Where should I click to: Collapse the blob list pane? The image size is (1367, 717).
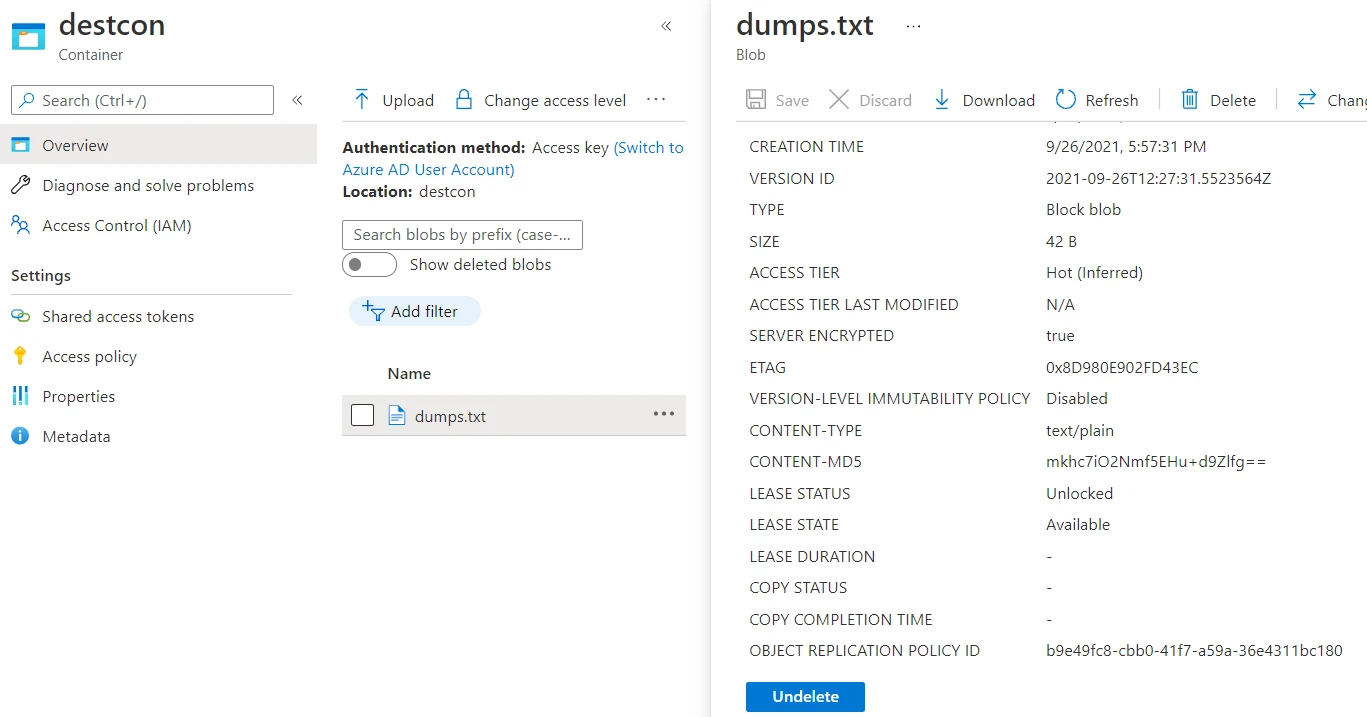coord(666,27)
